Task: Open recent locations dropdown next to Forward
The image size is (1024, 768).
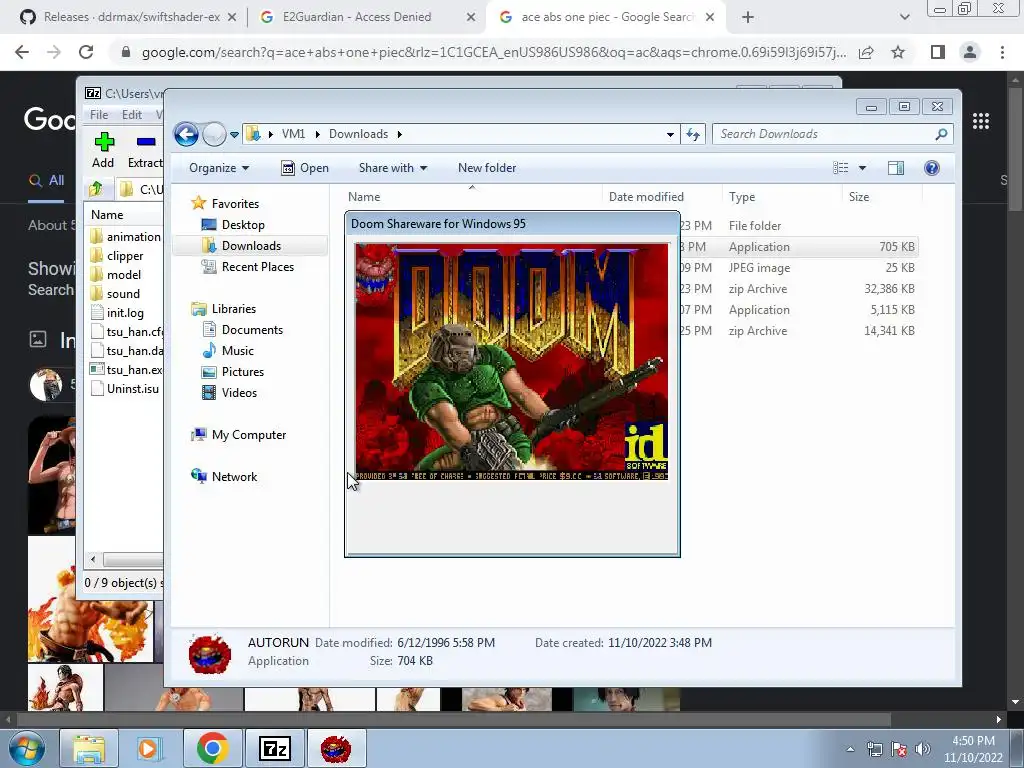Action: click(x=234, y=135)
